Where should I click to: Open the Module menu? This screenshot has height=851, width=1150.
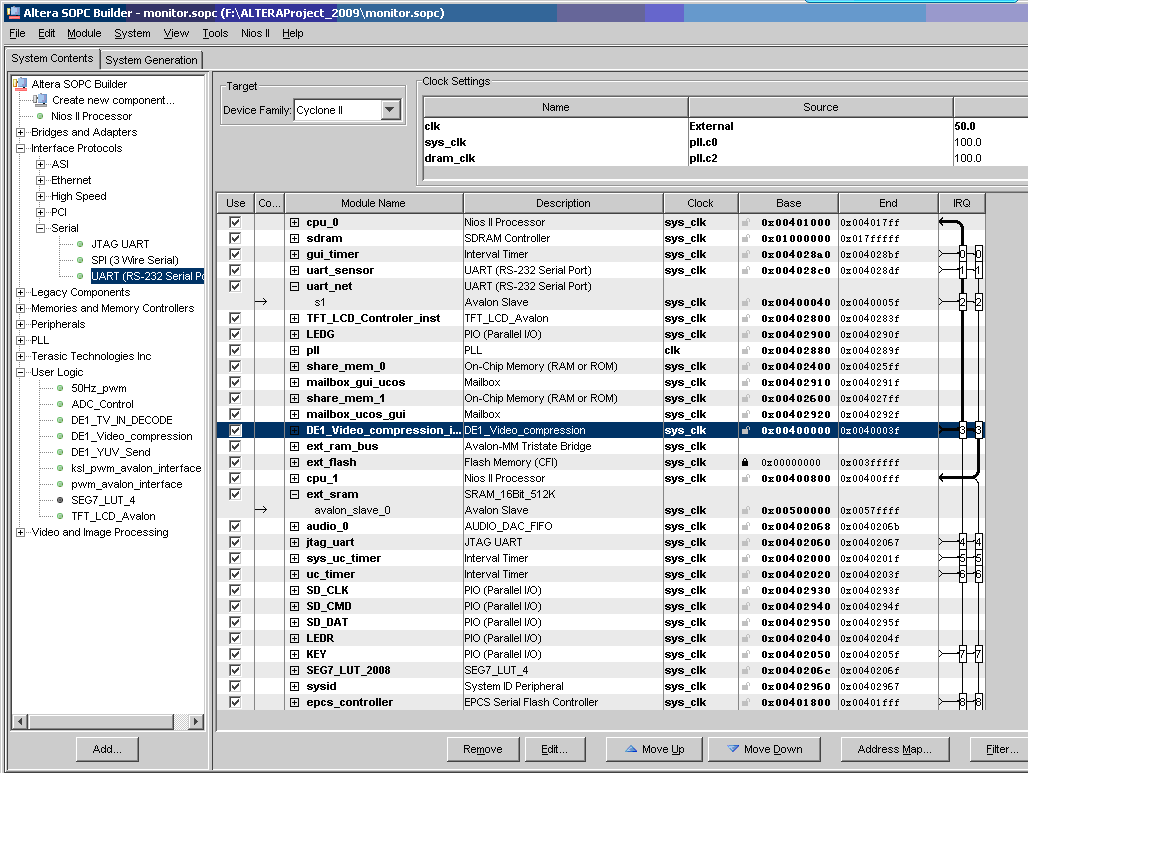click(x=84, y=33)
